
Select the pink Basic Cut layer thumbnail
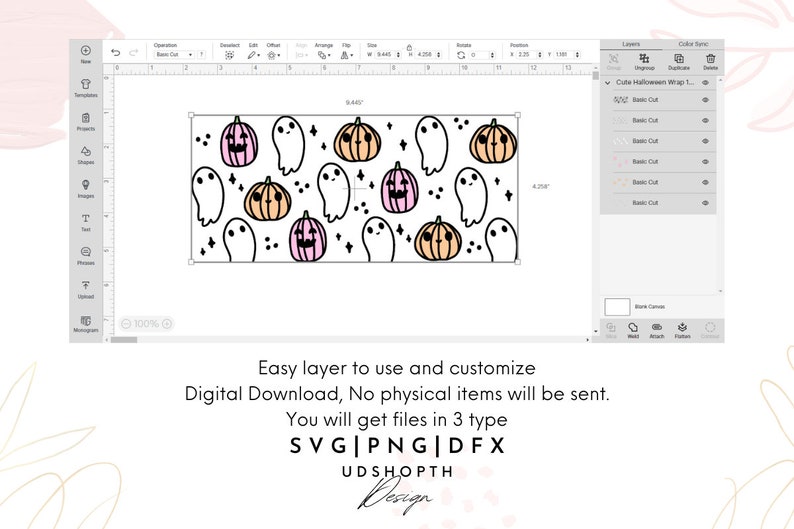tap(620, 162)
